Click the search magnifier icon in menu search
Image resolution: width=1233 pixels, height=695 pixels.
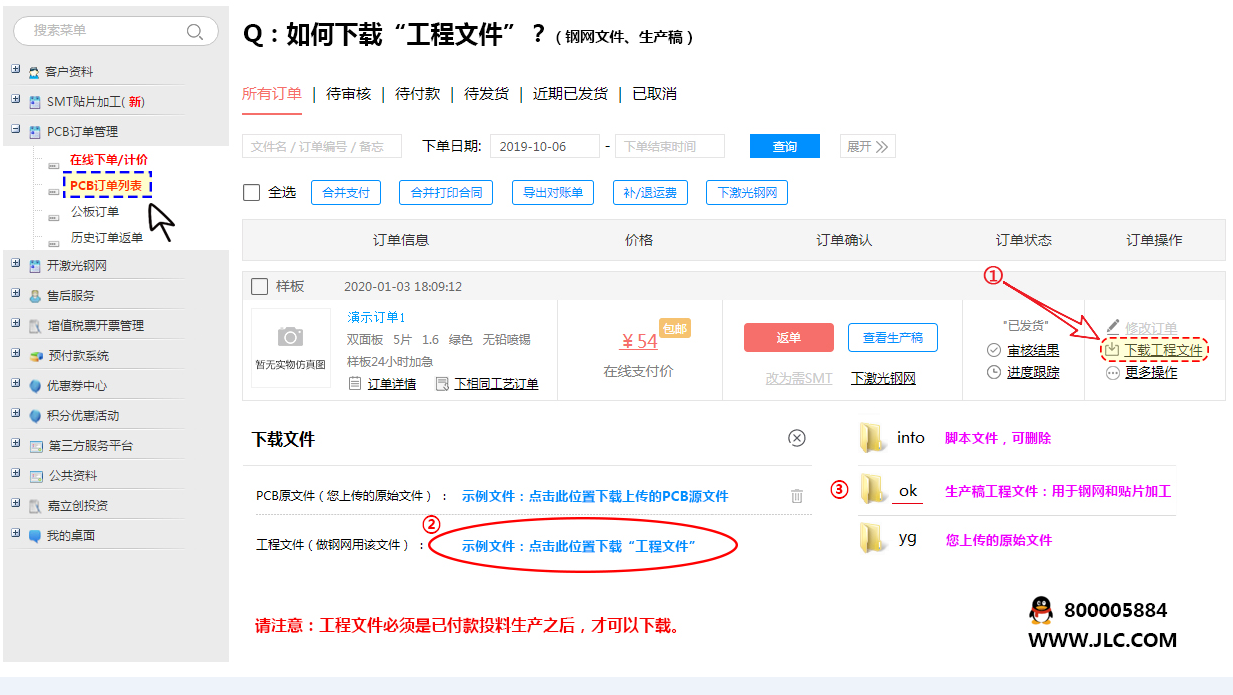195,31
